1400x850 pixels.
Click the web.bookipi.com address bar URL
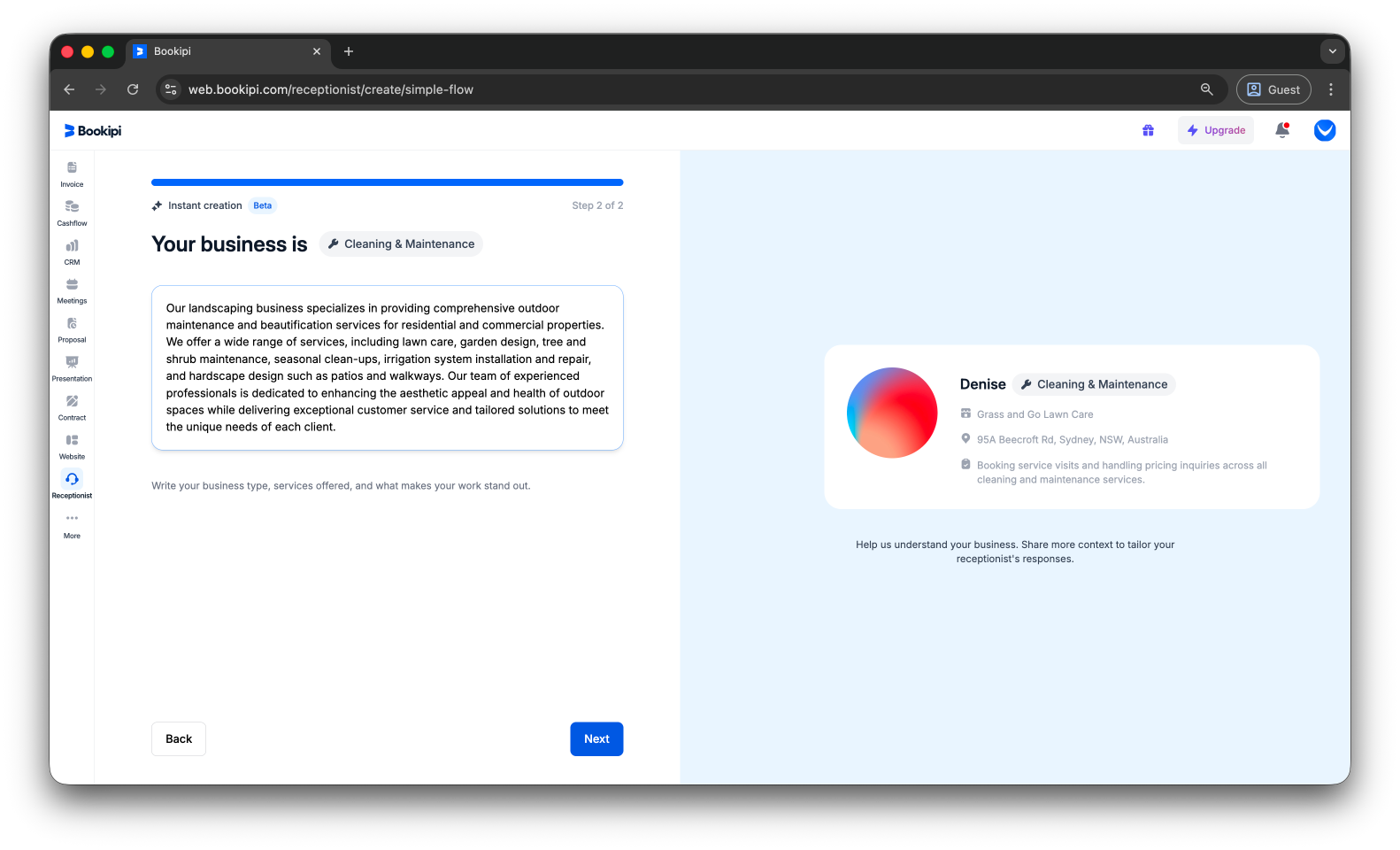330,89
